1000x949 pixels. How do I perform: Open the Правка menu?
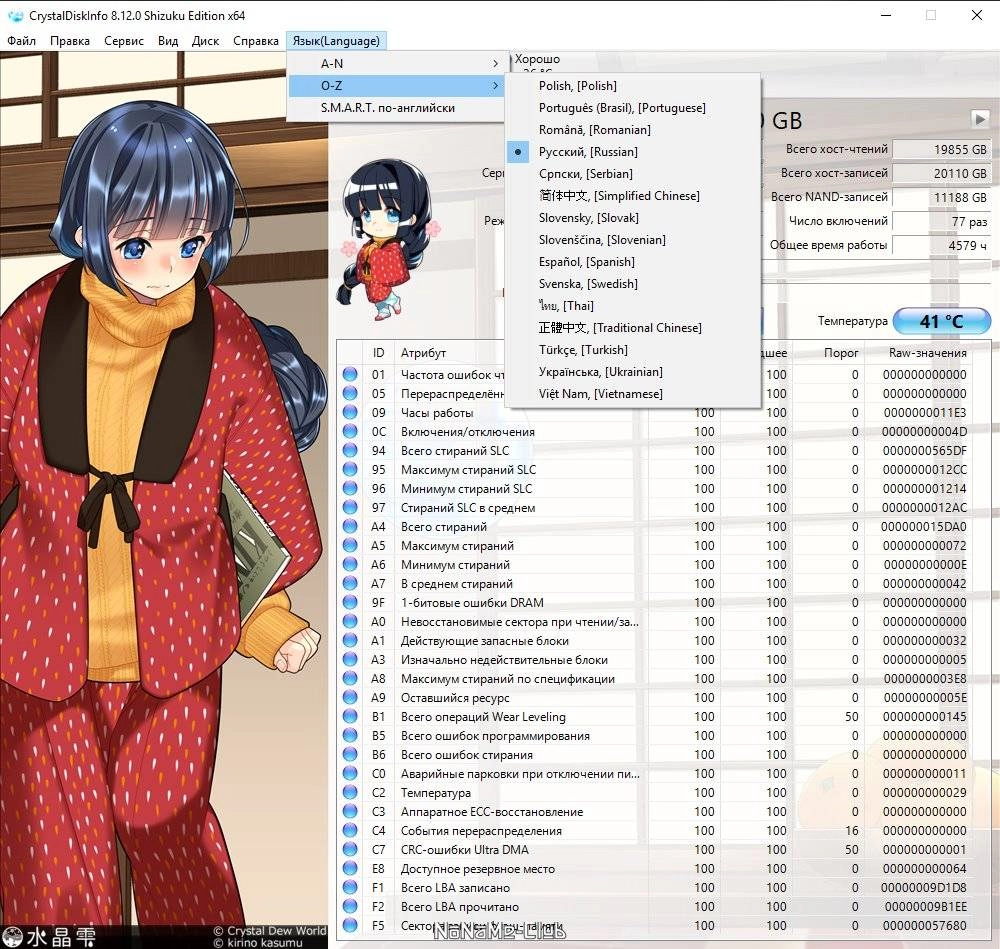(x=70, y=41)
